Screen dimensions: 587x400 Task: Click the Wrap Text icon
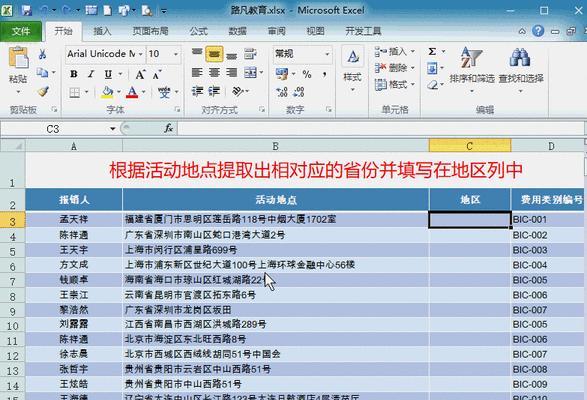250,54
